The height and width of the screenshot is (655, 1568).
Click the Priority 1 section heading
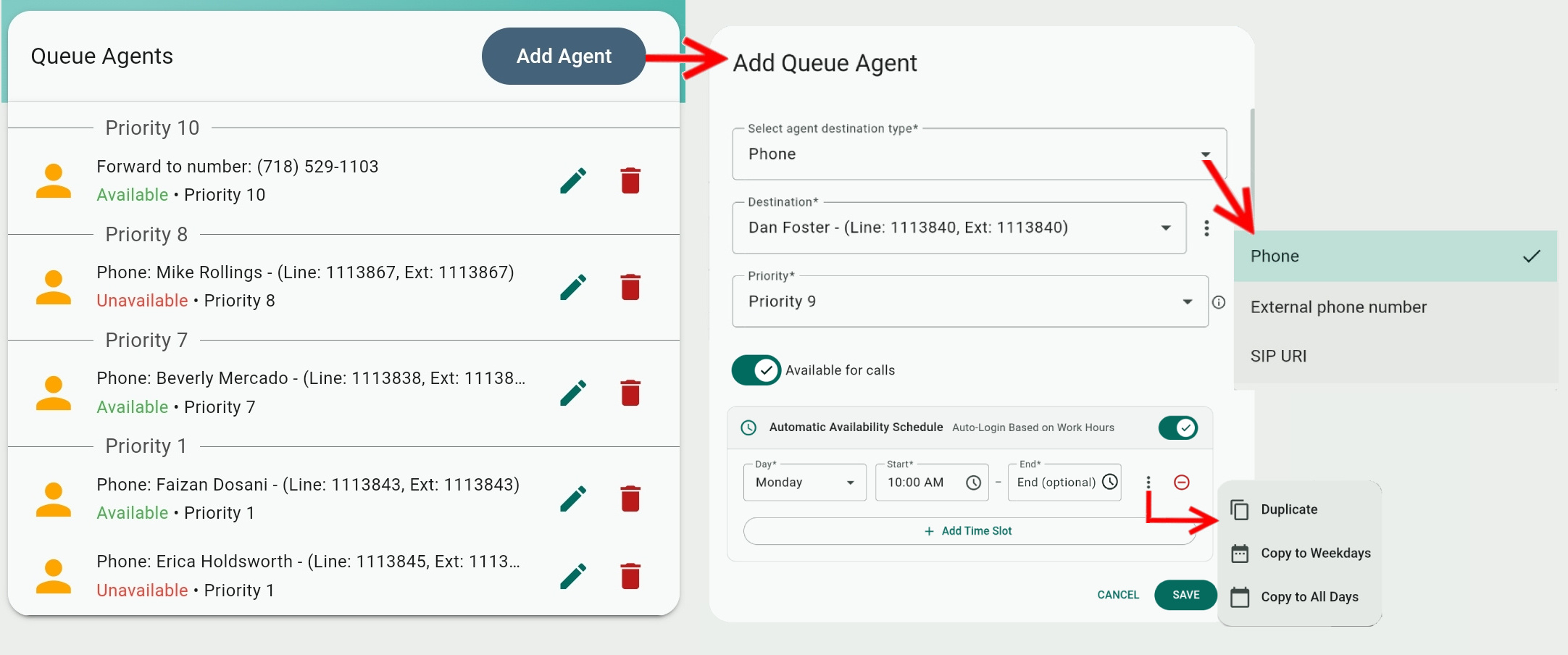(146, 446)
